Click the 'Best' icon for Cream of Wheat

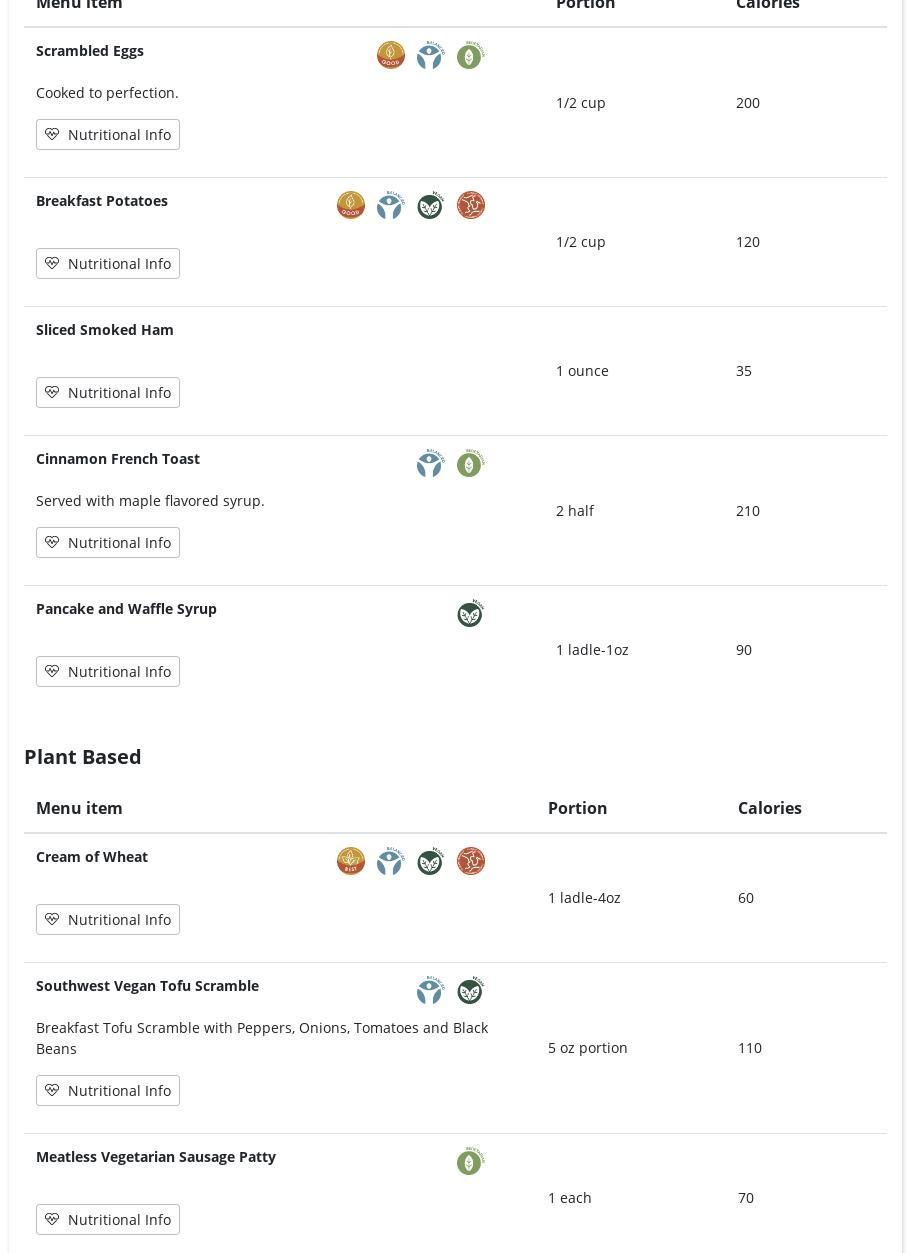[351, 861]
